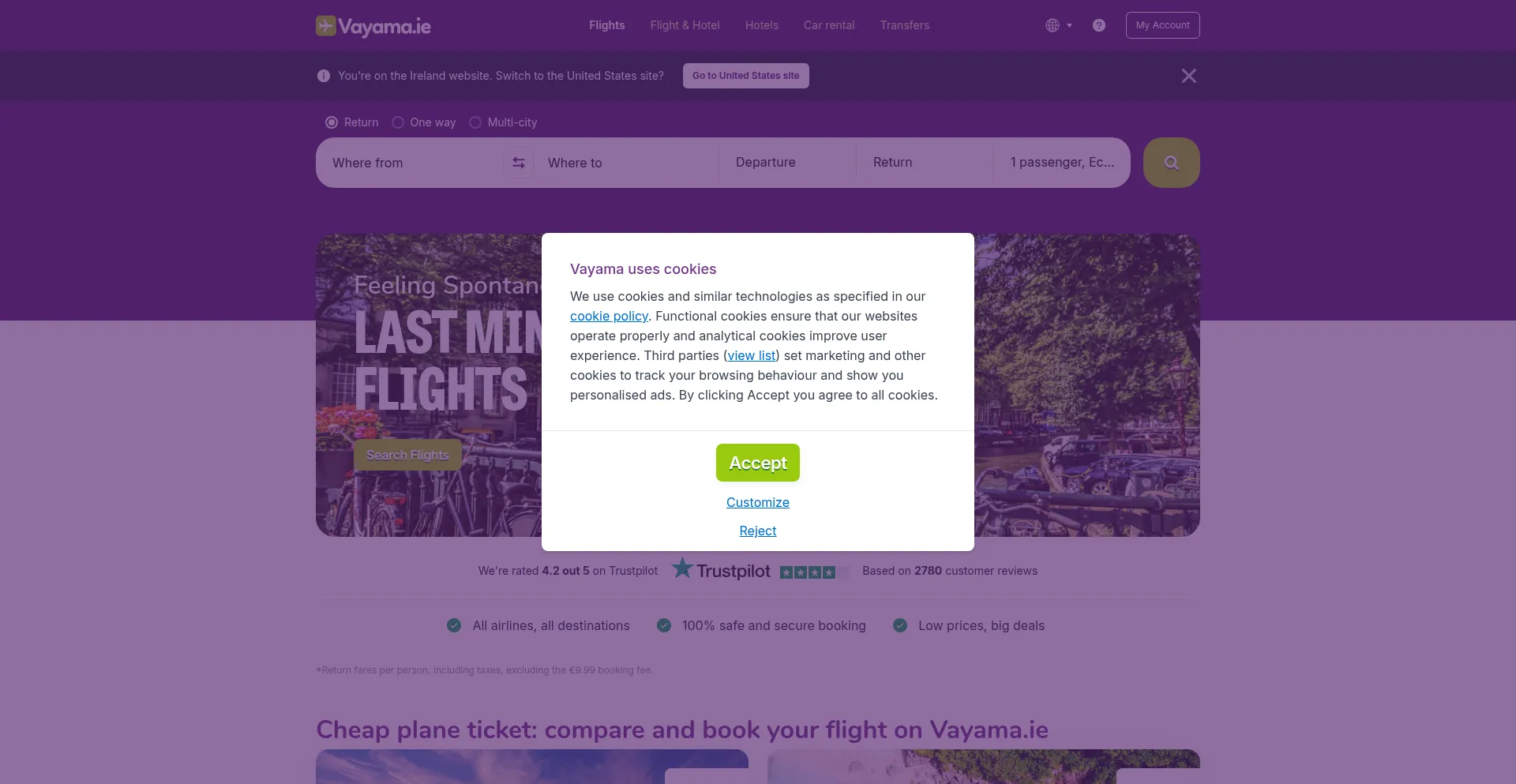Screen dimensions: 1516x784
Task: Close the Ireland website notice banner
Action: [1188, 76]
